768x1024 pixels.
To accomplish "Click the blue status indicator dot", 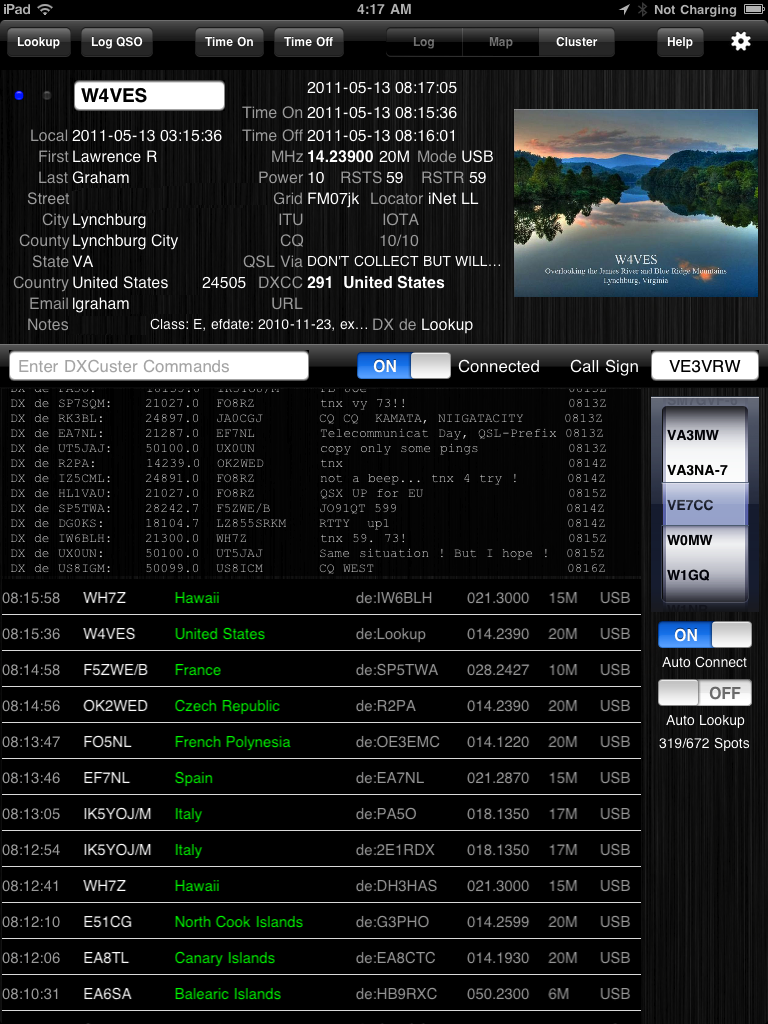I will pyautogui.click(x=19, y=96).
